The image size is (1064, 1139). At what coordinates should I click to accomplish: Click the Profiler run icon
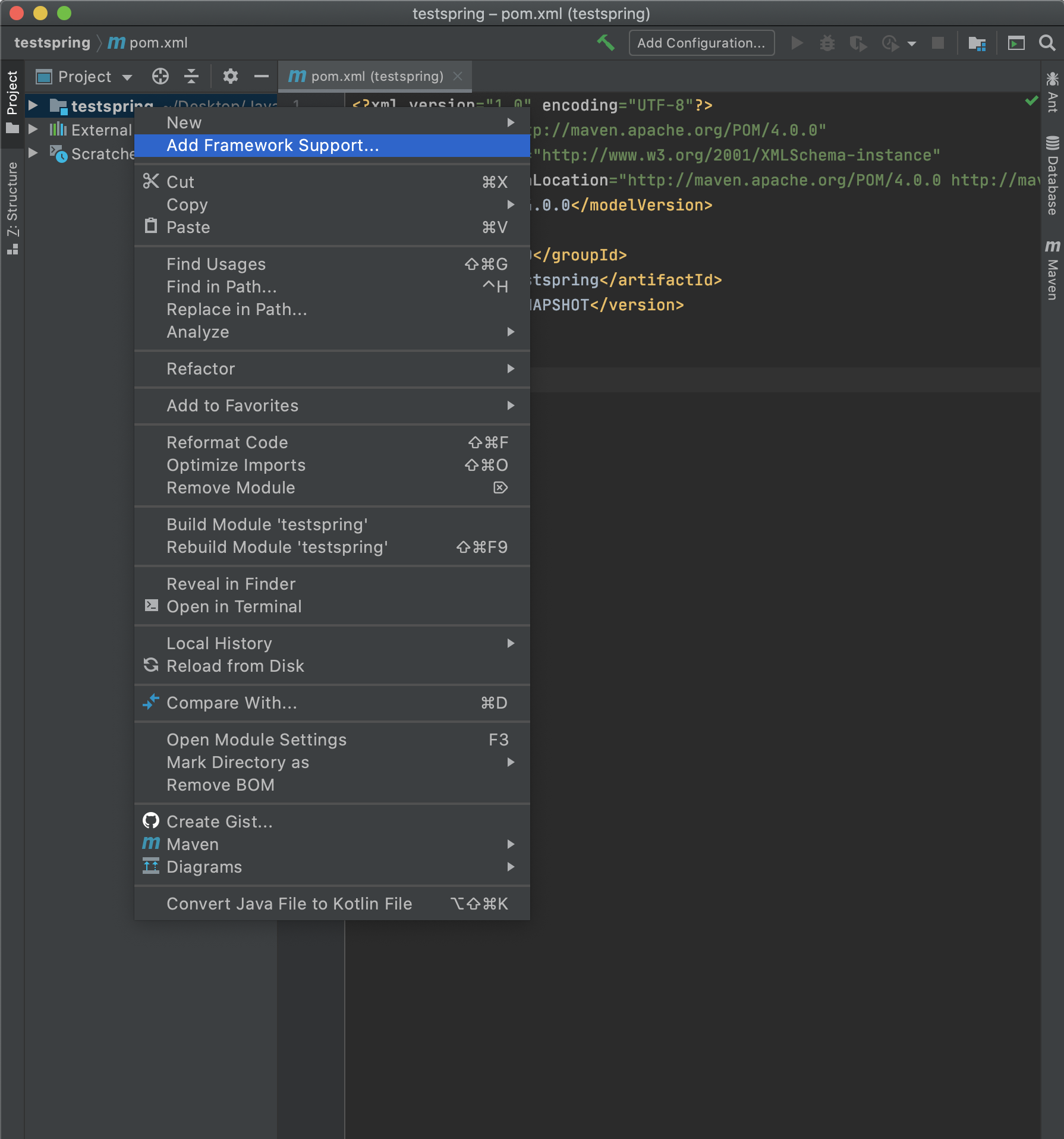pos(890,43)
